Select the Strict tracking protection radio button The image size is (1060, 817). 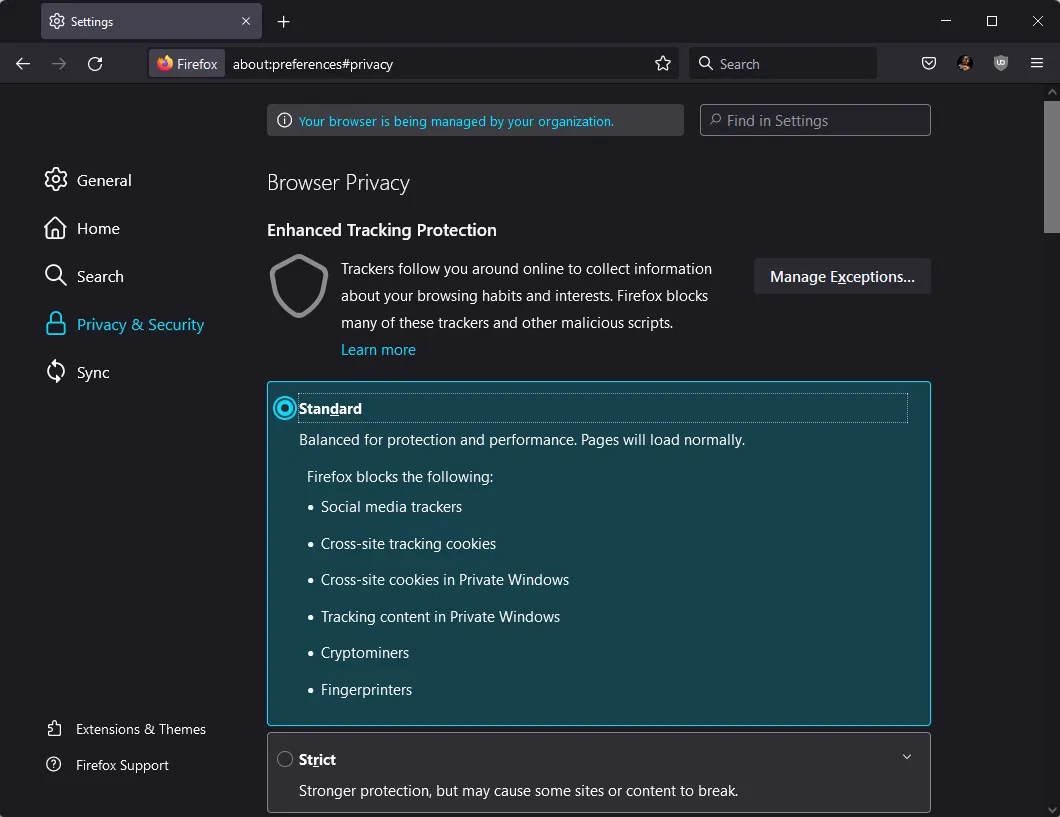pos(284,759)
